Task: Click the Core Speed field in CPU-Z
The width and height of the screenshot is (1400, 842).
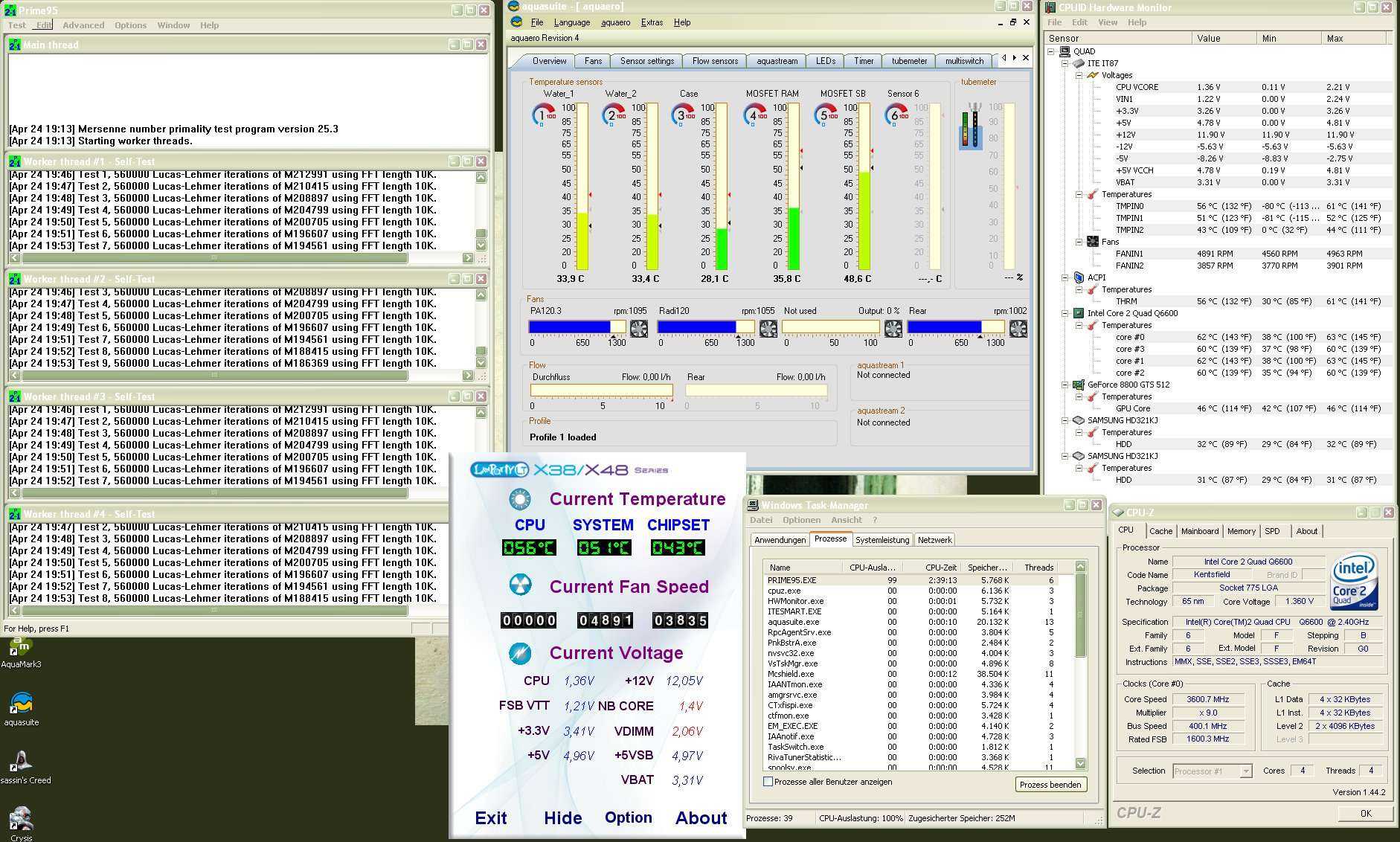Action: click(x=1208, y=699)
